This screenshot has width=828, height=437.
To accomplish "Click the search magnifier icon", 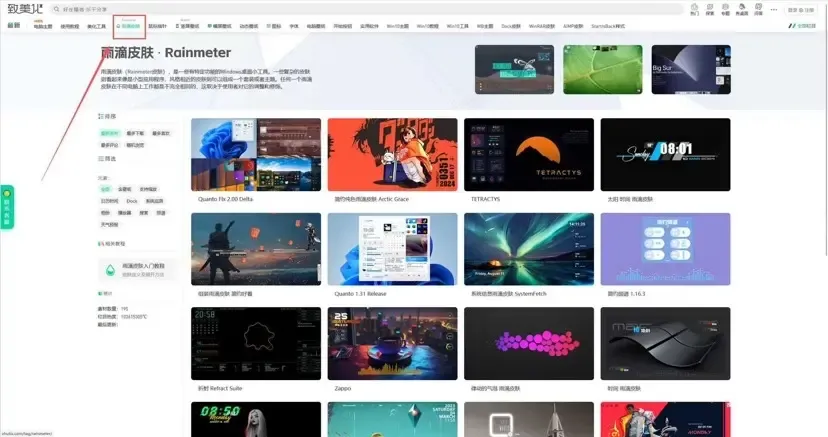I will pos(57,9).
